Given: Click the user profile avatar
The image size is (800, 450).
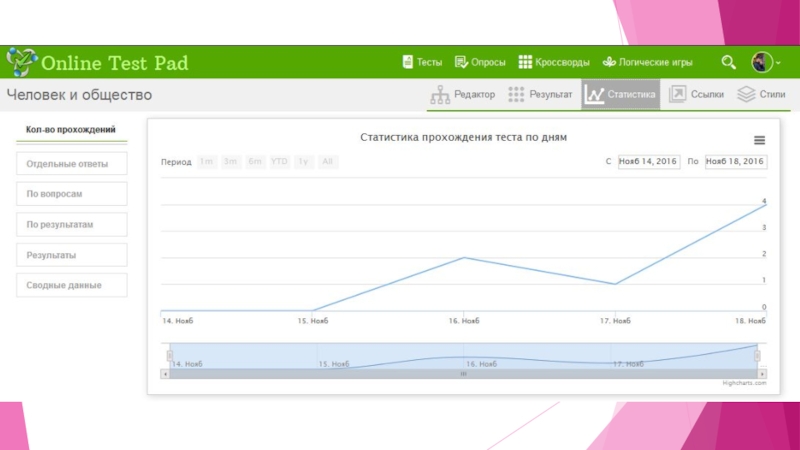Looking at the screenshot, I should (x=762, y=62).
